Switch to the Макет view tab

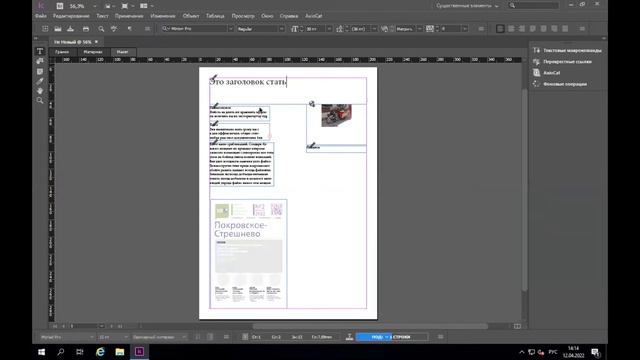pos(122,52)
